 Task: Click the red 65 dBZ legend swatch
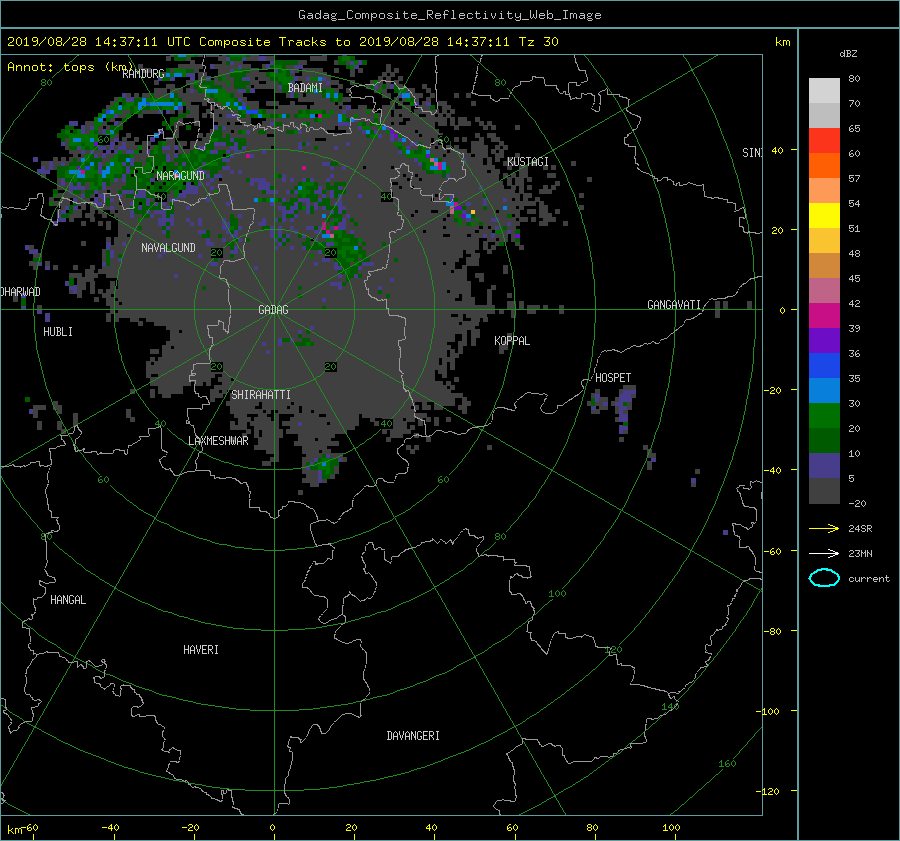click(x=824, y=140)
